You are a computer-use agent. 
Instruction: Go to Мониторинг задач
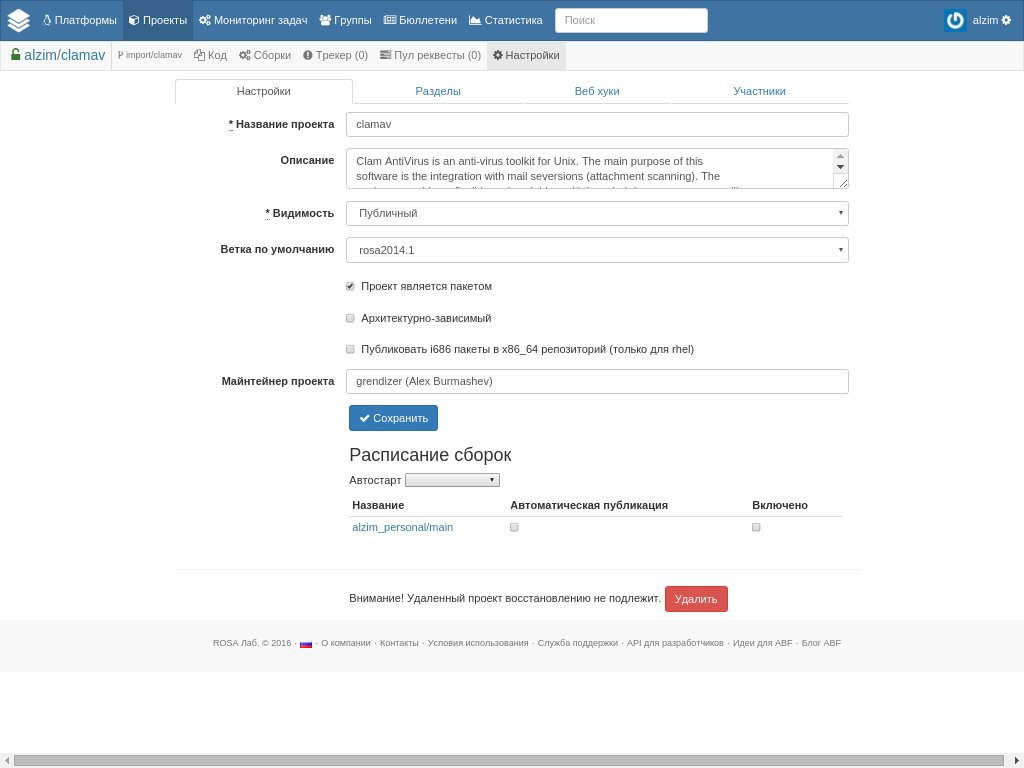[x=253, y=20]
